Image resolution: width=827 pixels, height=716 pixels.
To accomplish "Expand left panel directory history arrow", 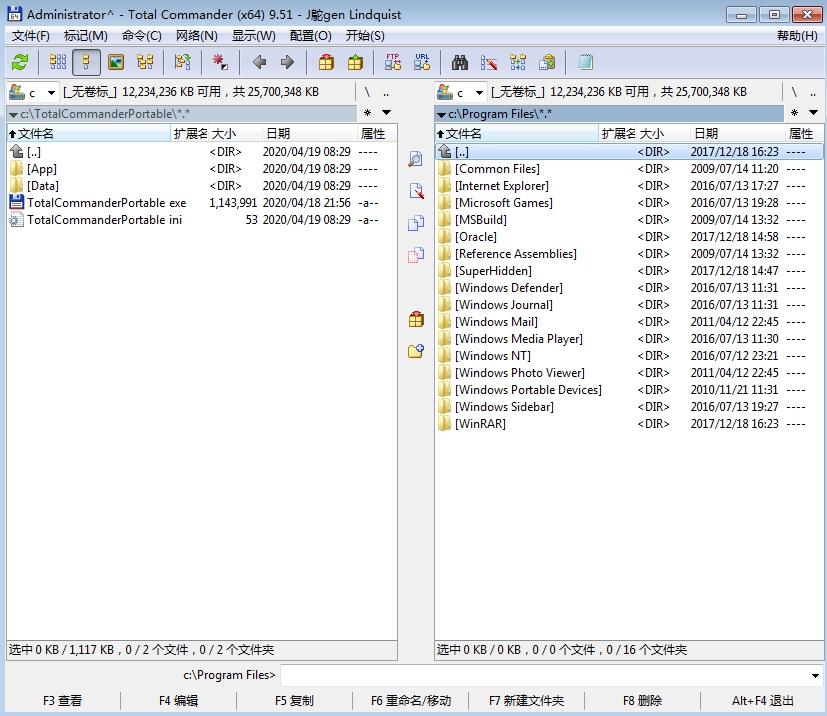I will [386, 113].
